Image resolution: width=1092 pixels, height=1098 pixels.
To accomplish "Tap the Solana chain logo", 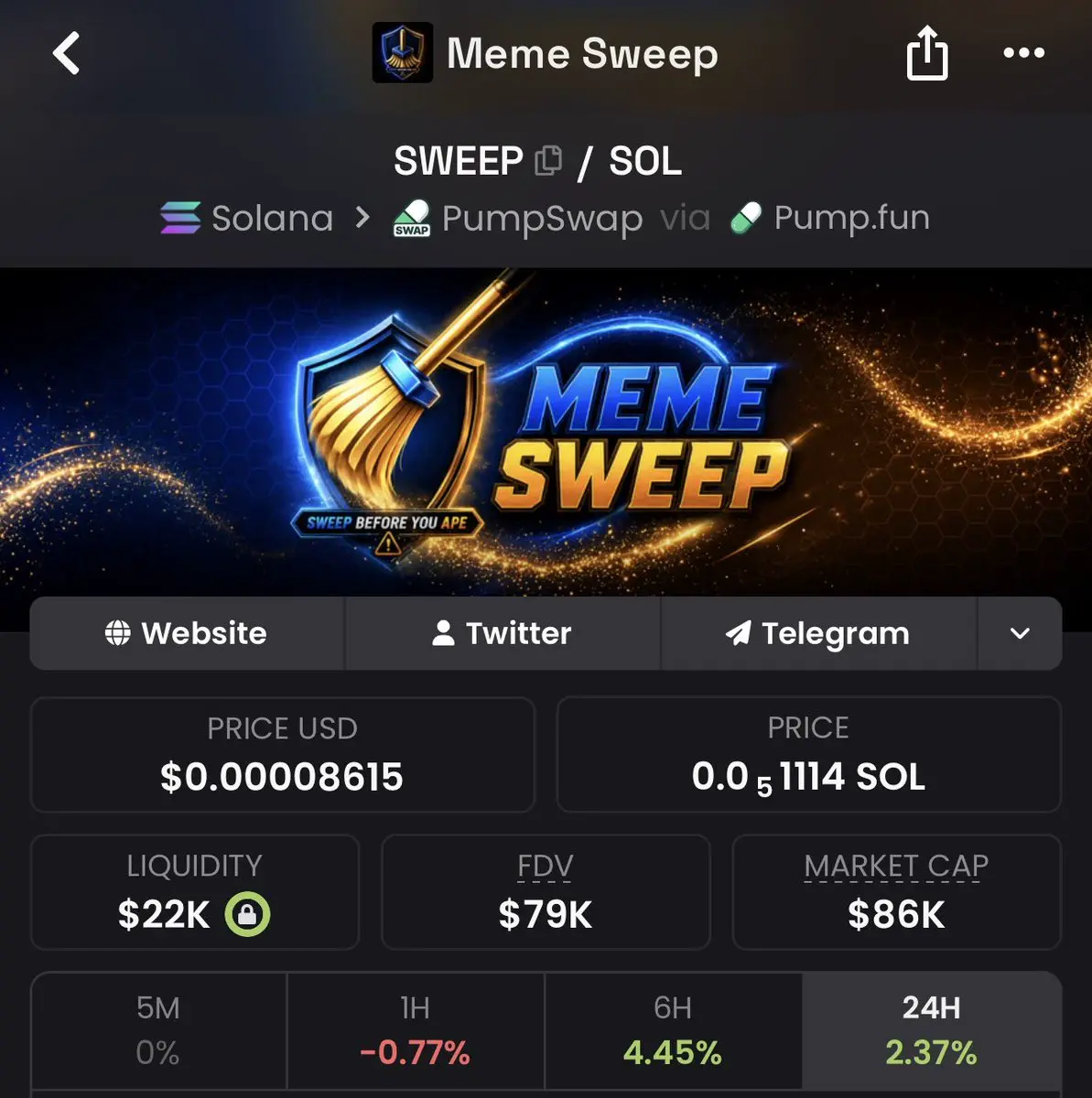I will pyautogui.click(x=180, y=218).
